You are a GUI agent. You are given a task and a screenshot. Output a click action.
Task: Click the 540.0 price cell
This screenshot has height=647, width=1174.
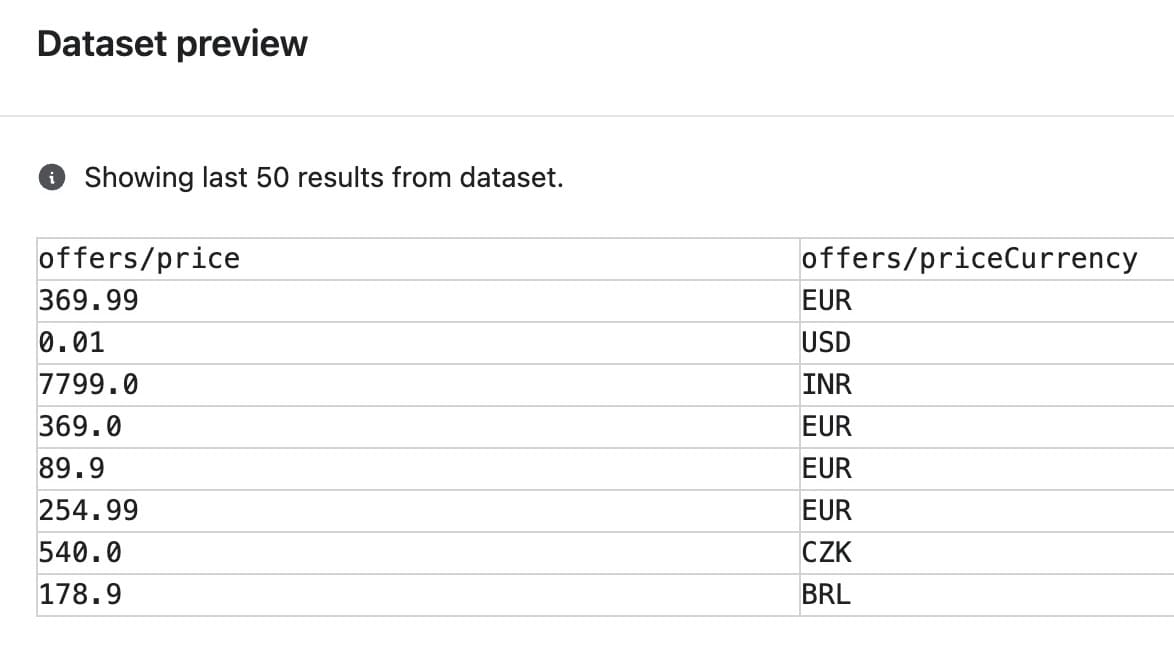[x=418, y=553]
